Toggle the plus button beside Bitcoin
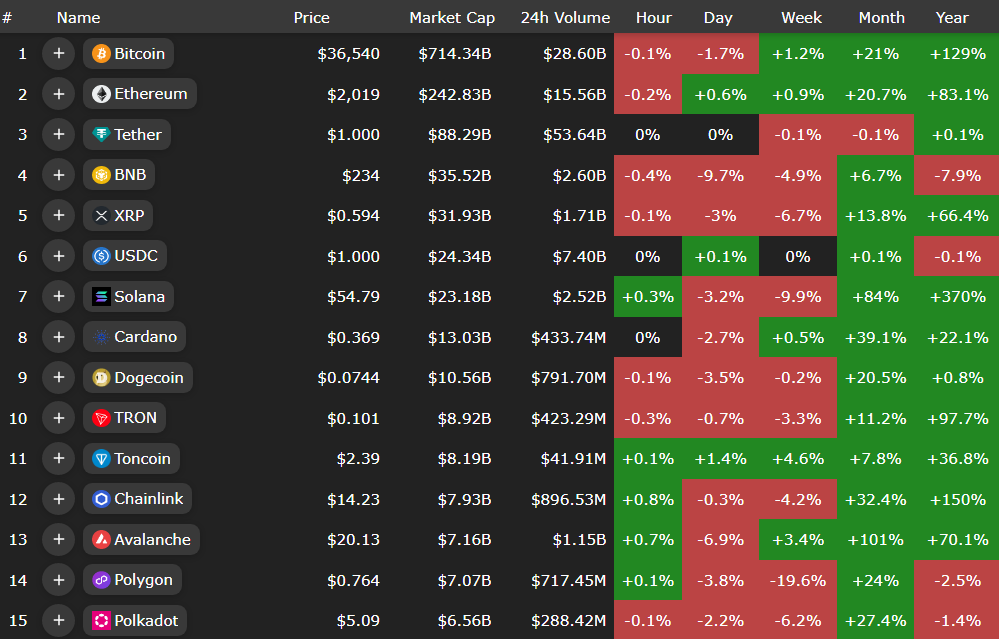 59,54
